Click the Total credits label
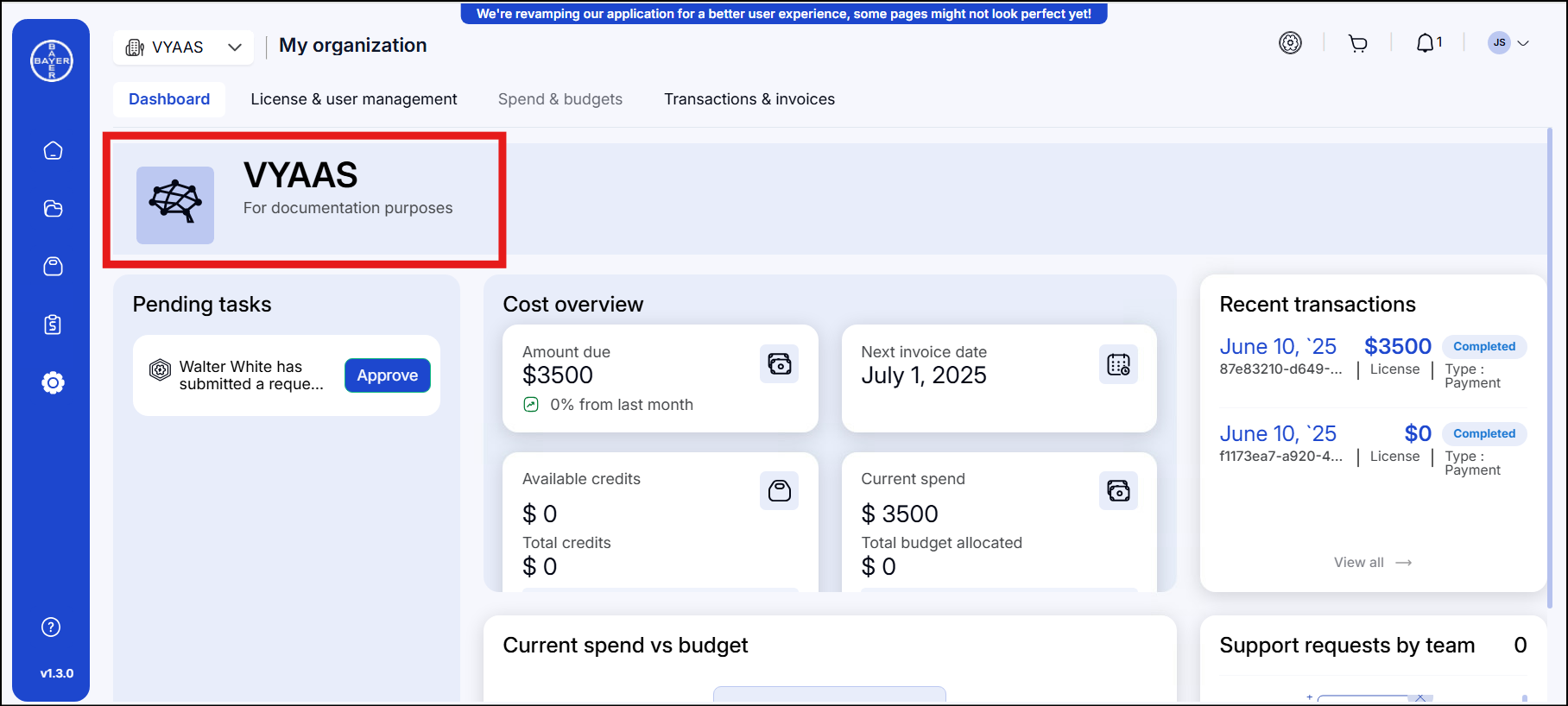1568x706 pixels. point(566,543)
